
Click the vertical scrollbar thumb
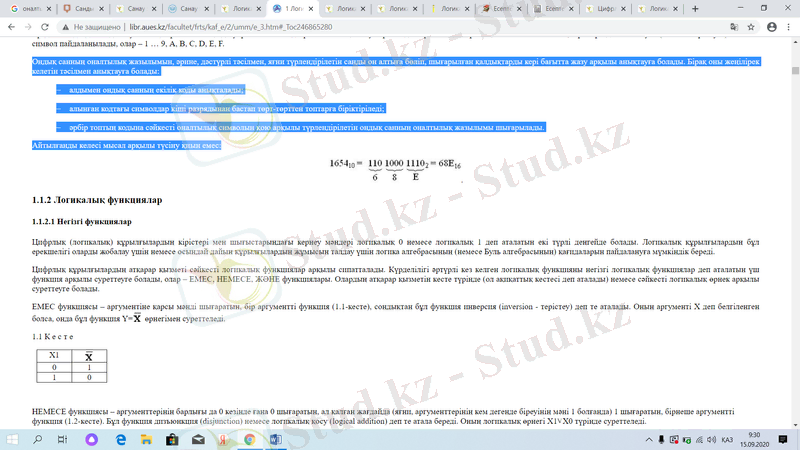pyautogui.click(x=795, y=70)
